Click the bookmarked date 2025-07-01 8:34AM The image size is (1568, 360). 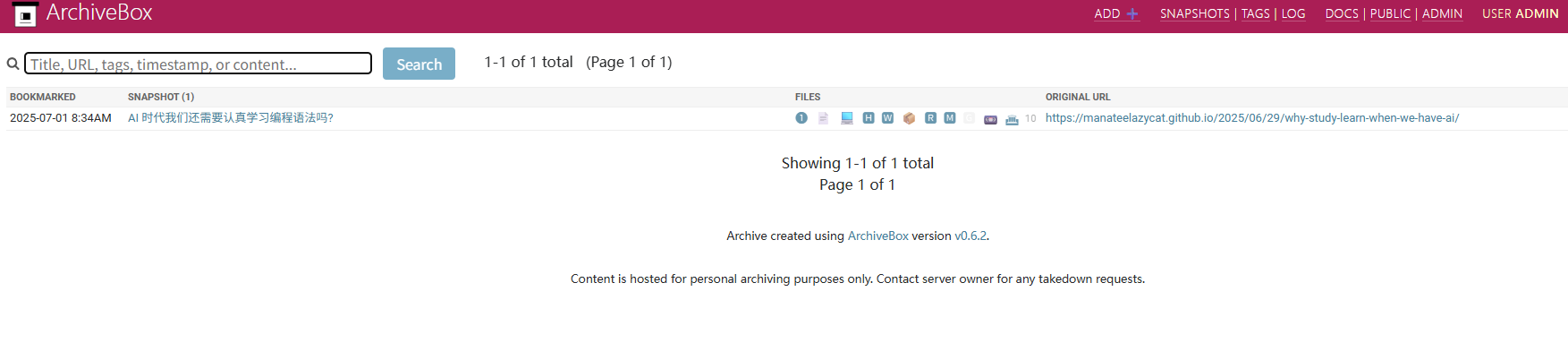pyautogui.click(x=61, y=118)
